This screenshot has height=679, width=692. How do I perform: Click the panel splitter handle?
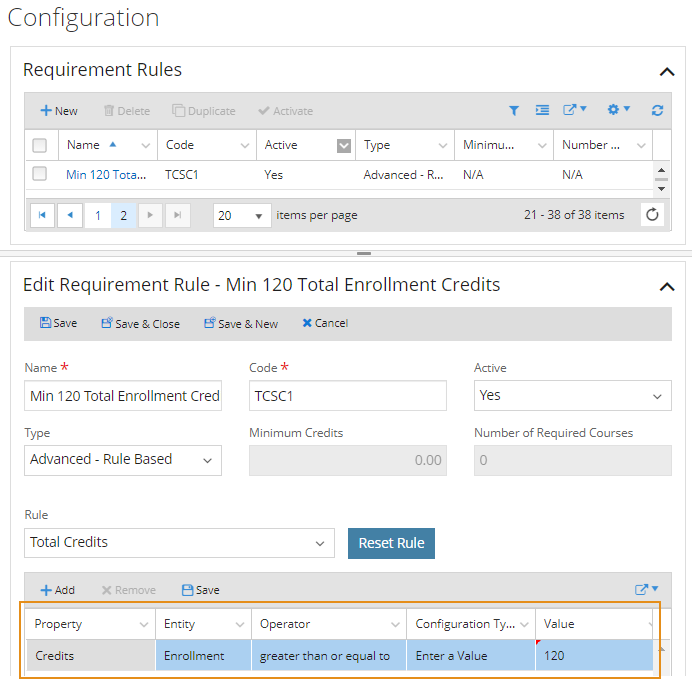(x=364, y=253)
